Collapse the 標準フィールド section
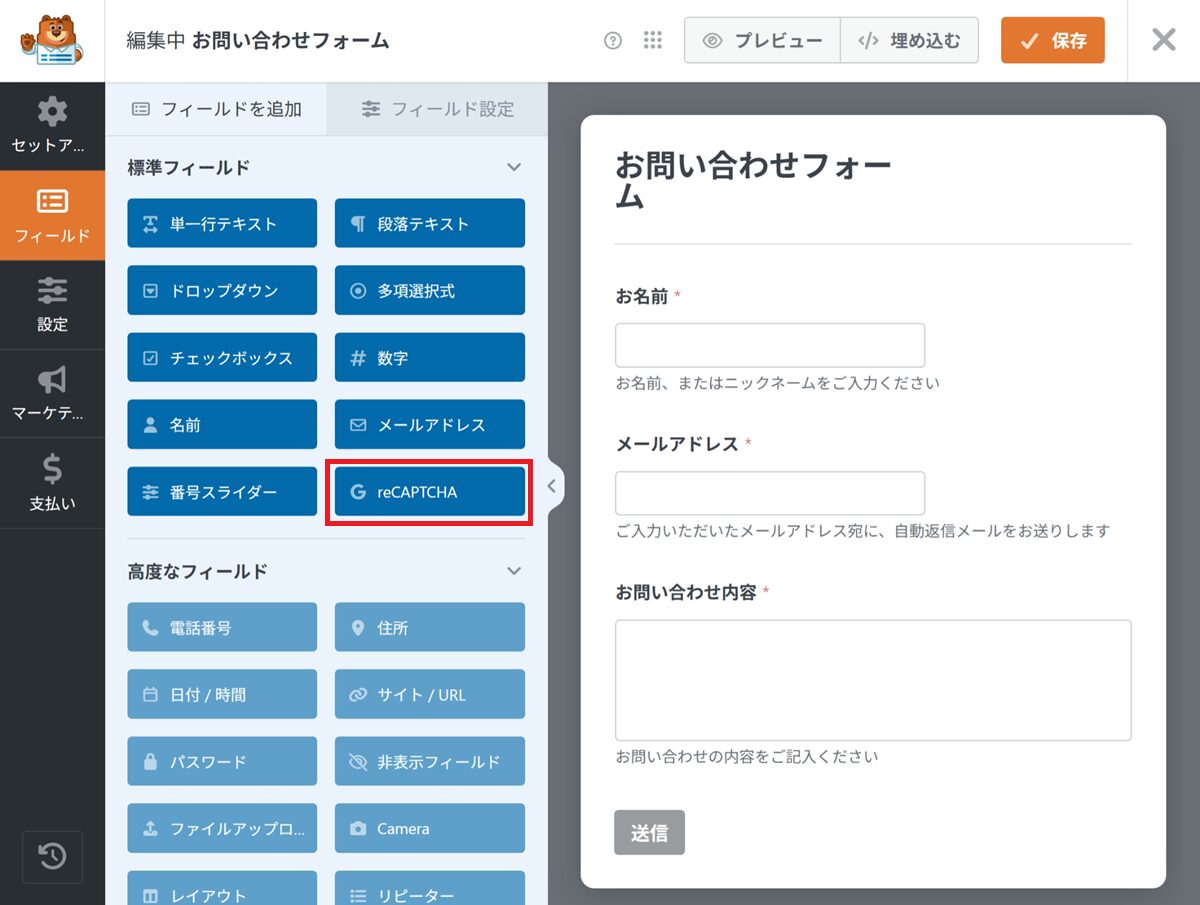The height and width of the screenshot is (905, 1200). point(514,167)
